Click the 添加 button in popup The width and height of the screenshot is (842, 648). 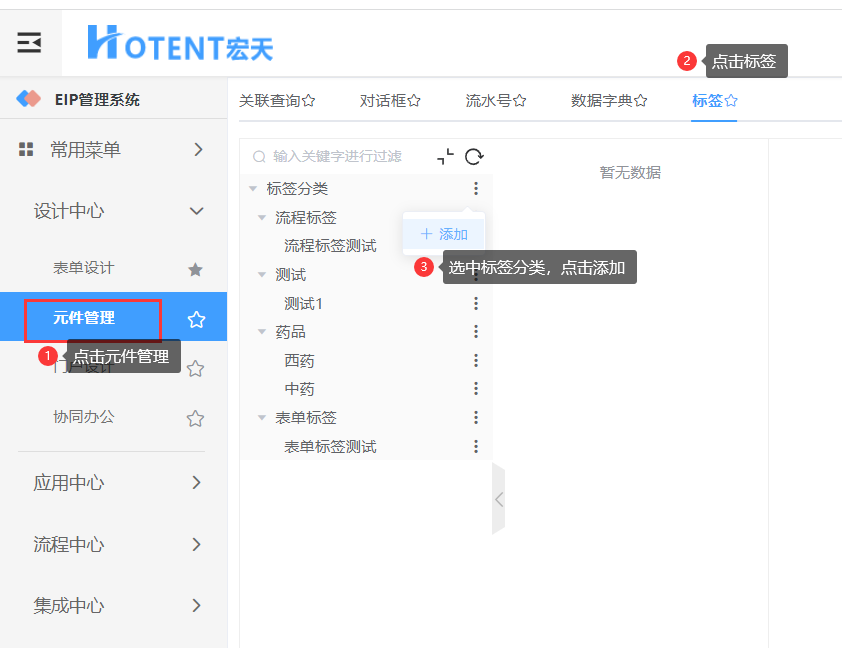click(444, 234)
